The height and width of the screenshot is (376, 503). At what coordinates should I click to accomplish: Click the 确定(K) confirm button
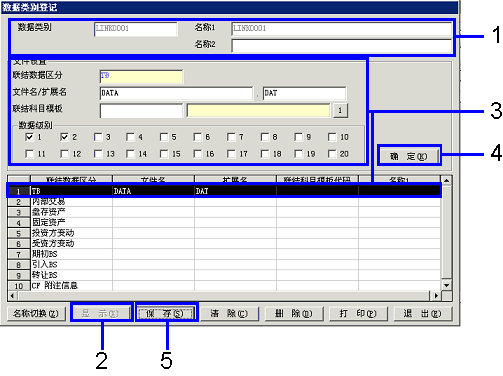point(409,156)
